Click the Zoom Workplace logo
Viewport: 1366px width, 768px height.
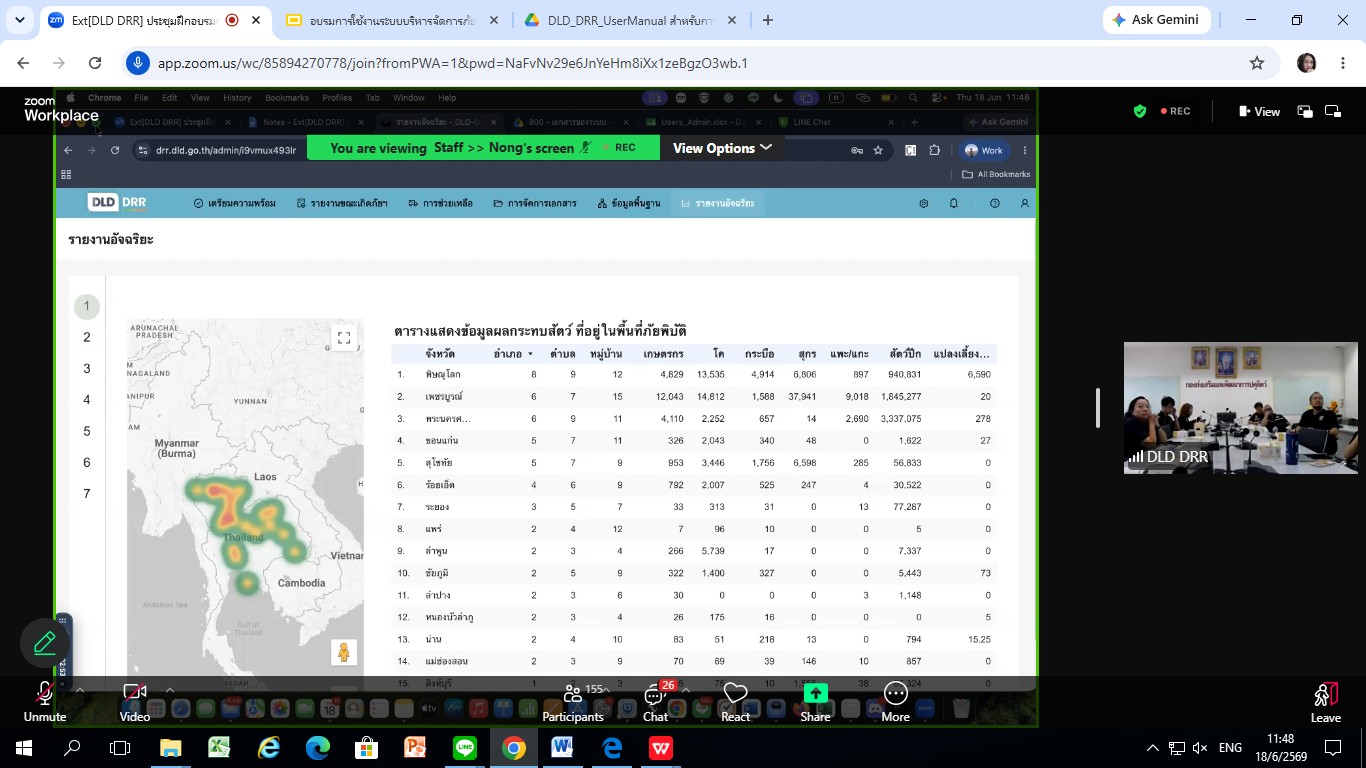61,110
